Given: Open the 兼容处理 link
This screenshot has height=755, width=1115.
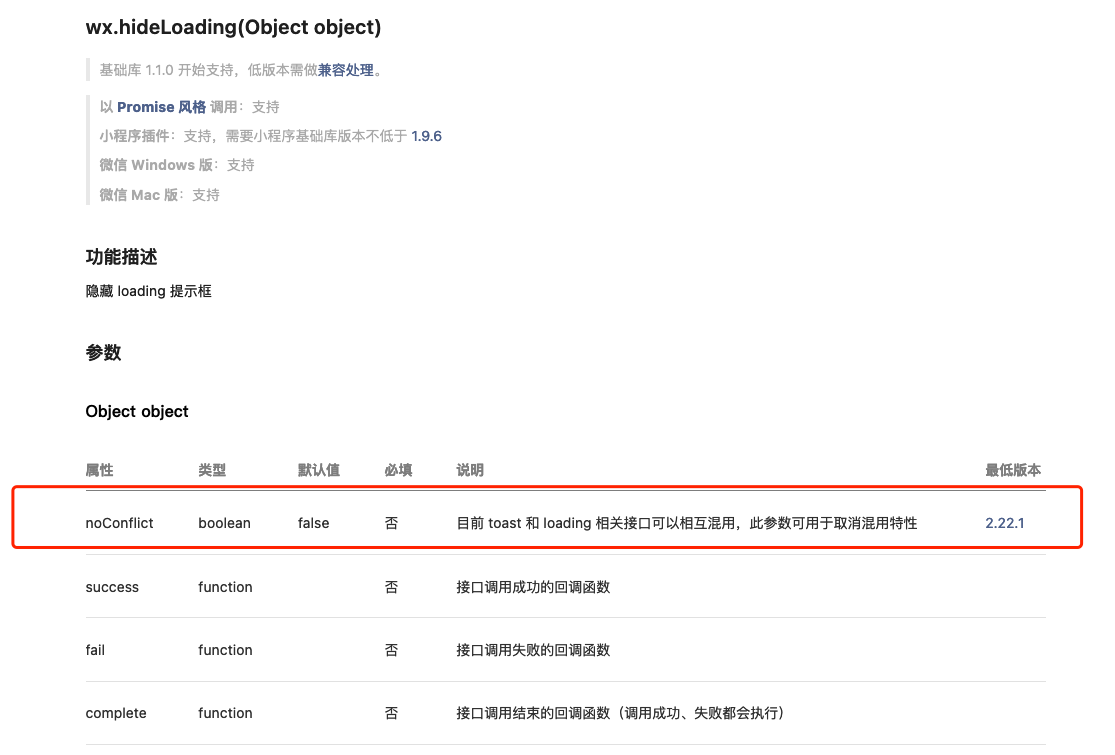Looking at the screenshot, I should 347,69.
